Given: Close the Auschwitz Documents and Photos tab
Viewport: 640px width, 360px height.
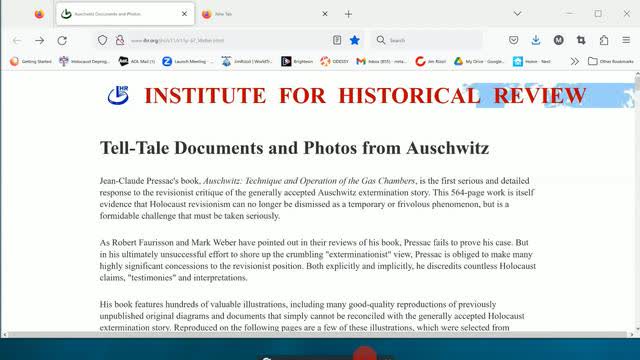Looking at the screenshot, I should click(x=184, y=14).
